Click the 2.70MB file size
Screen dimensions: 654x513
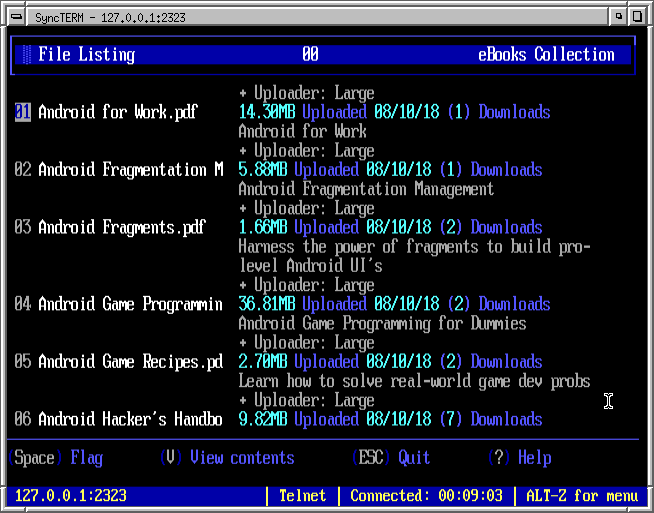point(263,362)
